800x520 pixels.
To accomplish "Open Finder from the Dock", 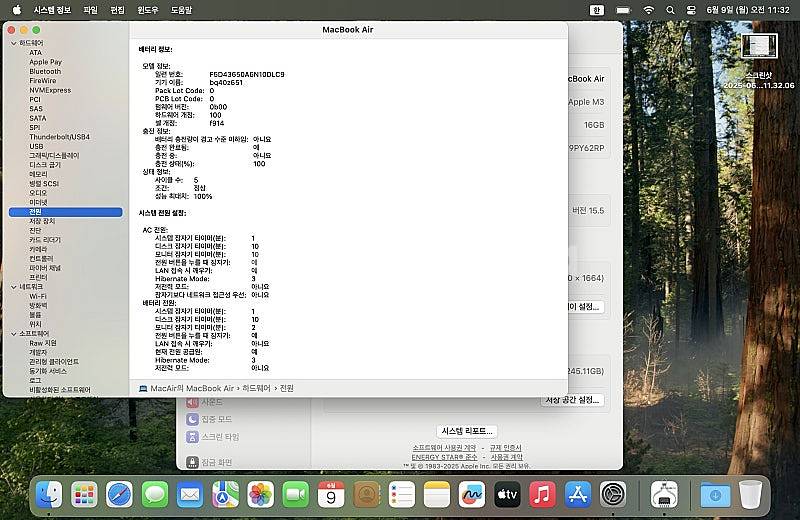I will 49,494.
